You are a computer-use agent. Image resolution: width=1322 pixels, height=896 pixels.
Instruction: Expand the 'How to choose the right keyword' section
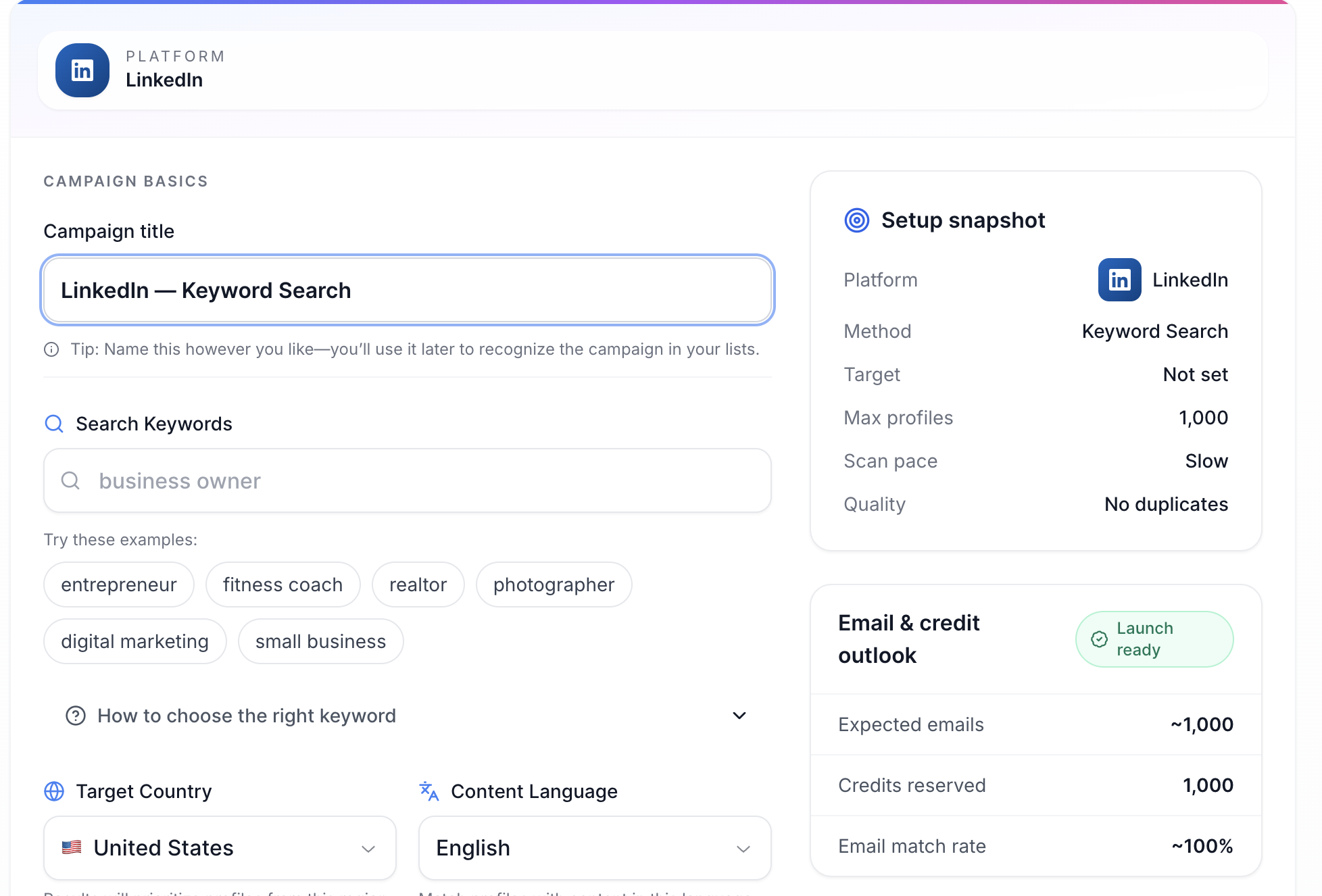[x=739, y=716]
